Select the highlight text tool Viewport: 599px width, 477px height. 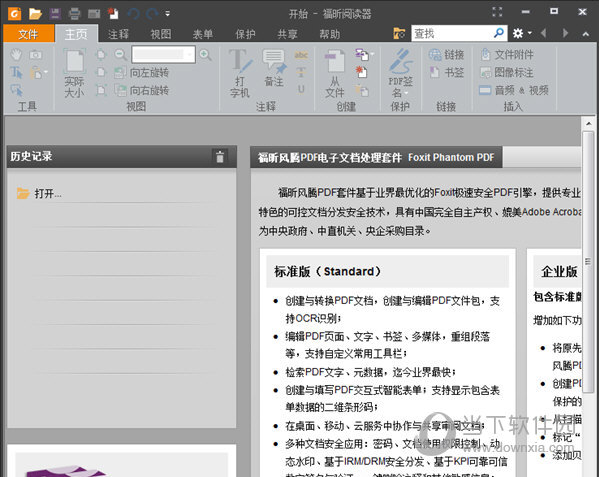pos(301,55)
